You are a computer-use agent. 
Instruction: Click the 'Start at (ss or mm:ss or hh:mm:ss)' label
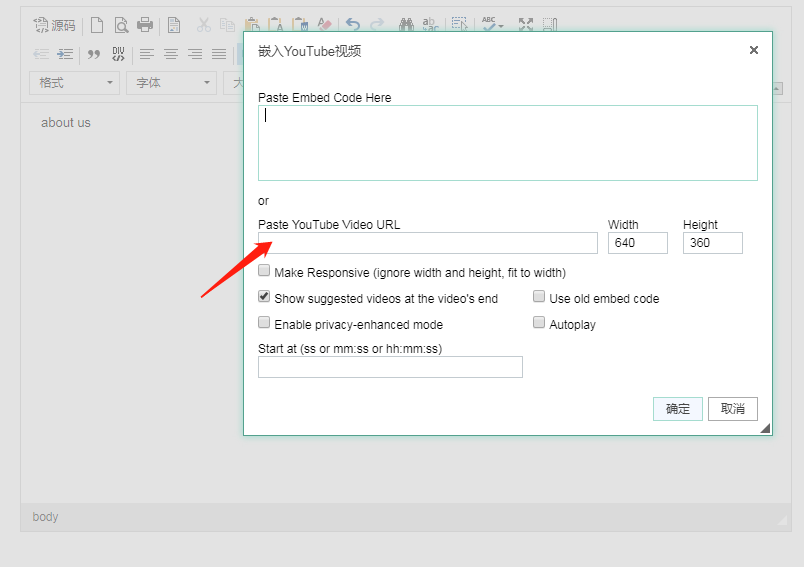coord(350,349)
